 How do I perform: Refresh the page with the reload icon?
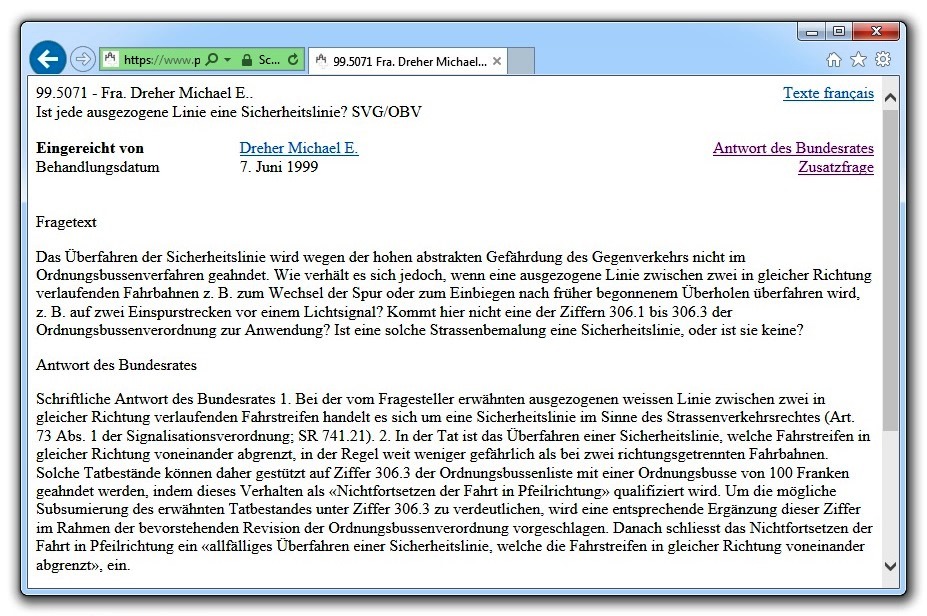(293, 59)
